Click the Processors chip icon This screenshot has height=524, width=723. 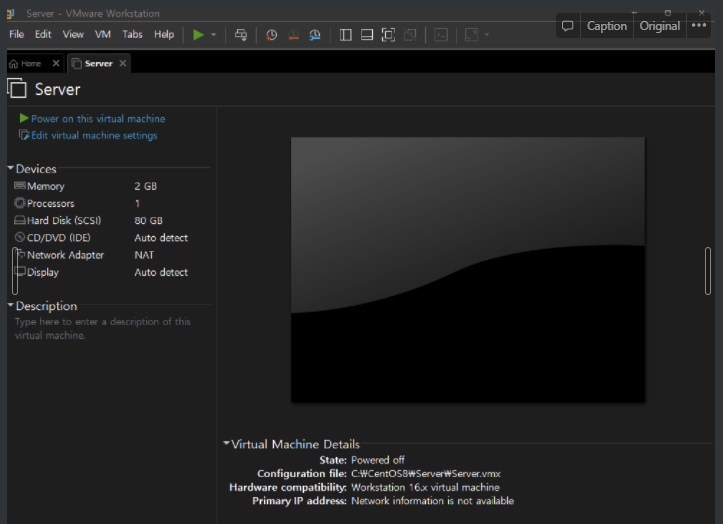click(x=20, y=202)
